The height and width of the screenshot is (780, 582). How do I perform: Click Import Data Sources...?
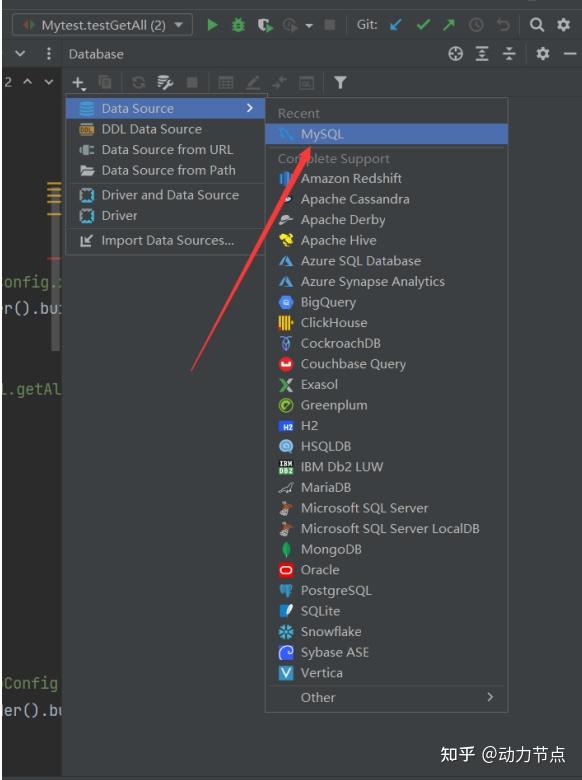165,240
